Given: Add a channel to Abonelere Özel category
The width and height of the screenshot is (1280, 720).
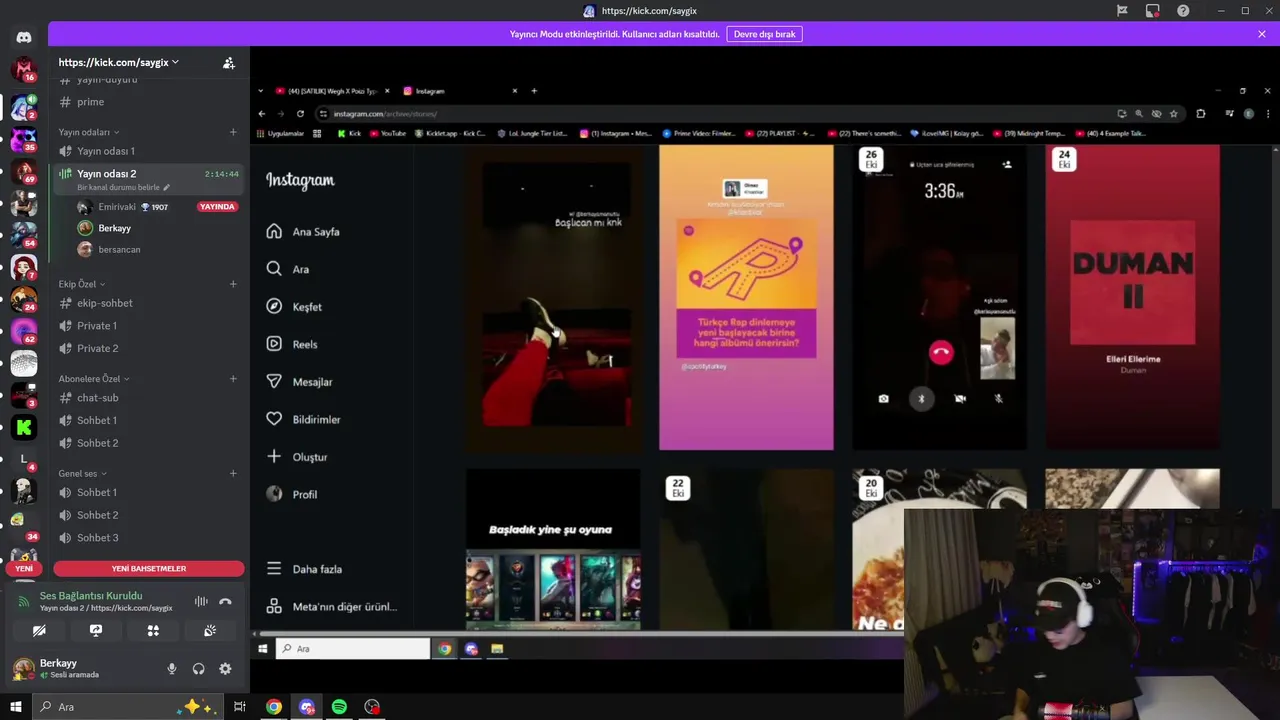Looking at the screenshot, I should coord(233,379).
